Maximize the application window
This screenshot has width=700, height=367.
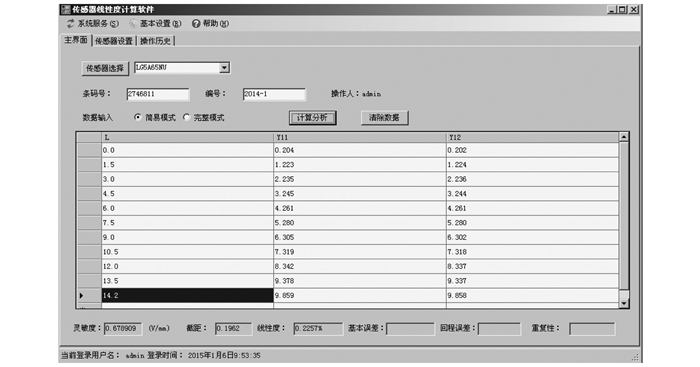(x=622, y=9)
